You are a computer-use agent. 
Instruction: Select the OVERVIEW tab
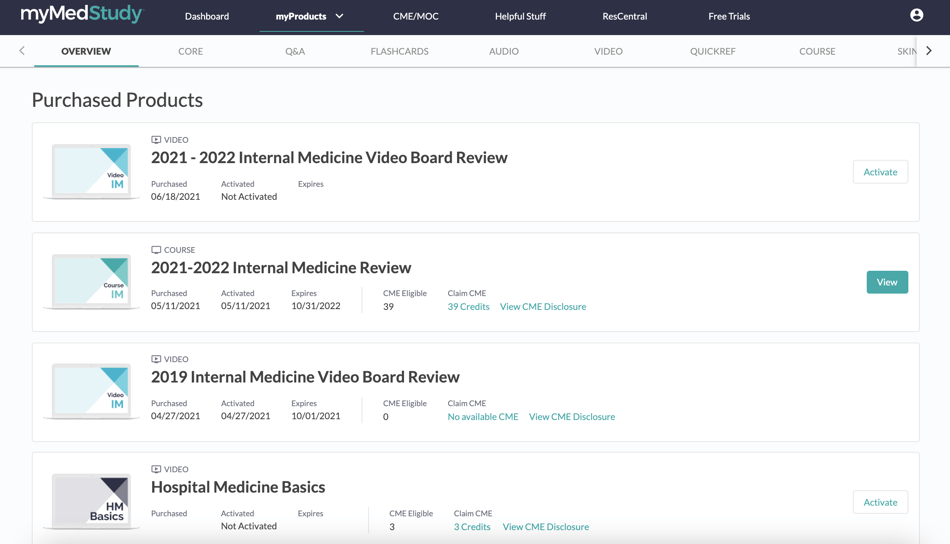pos(86,51)
